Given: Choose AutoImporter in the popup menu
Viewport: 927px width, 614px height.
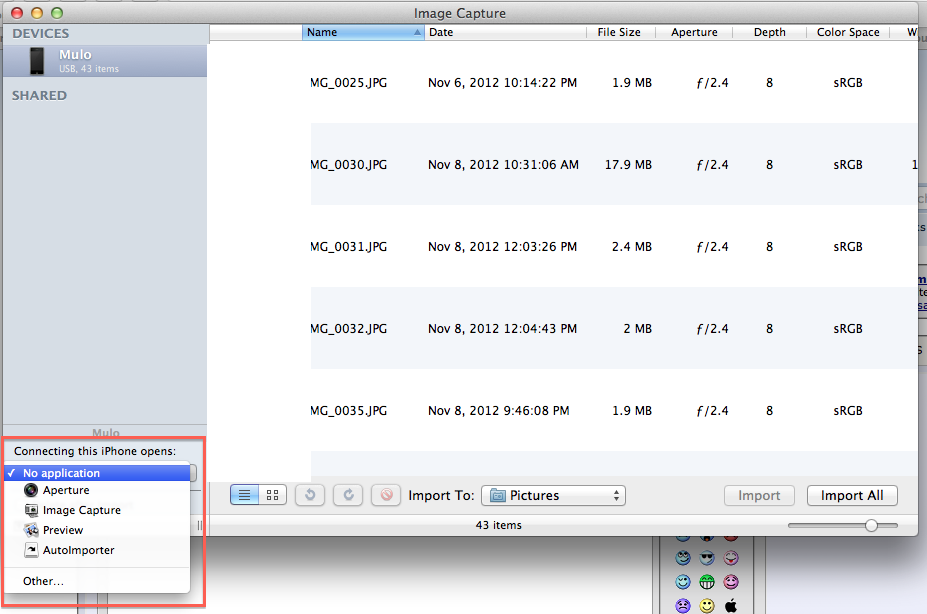Looking at the screenshot, I should 98,550.
